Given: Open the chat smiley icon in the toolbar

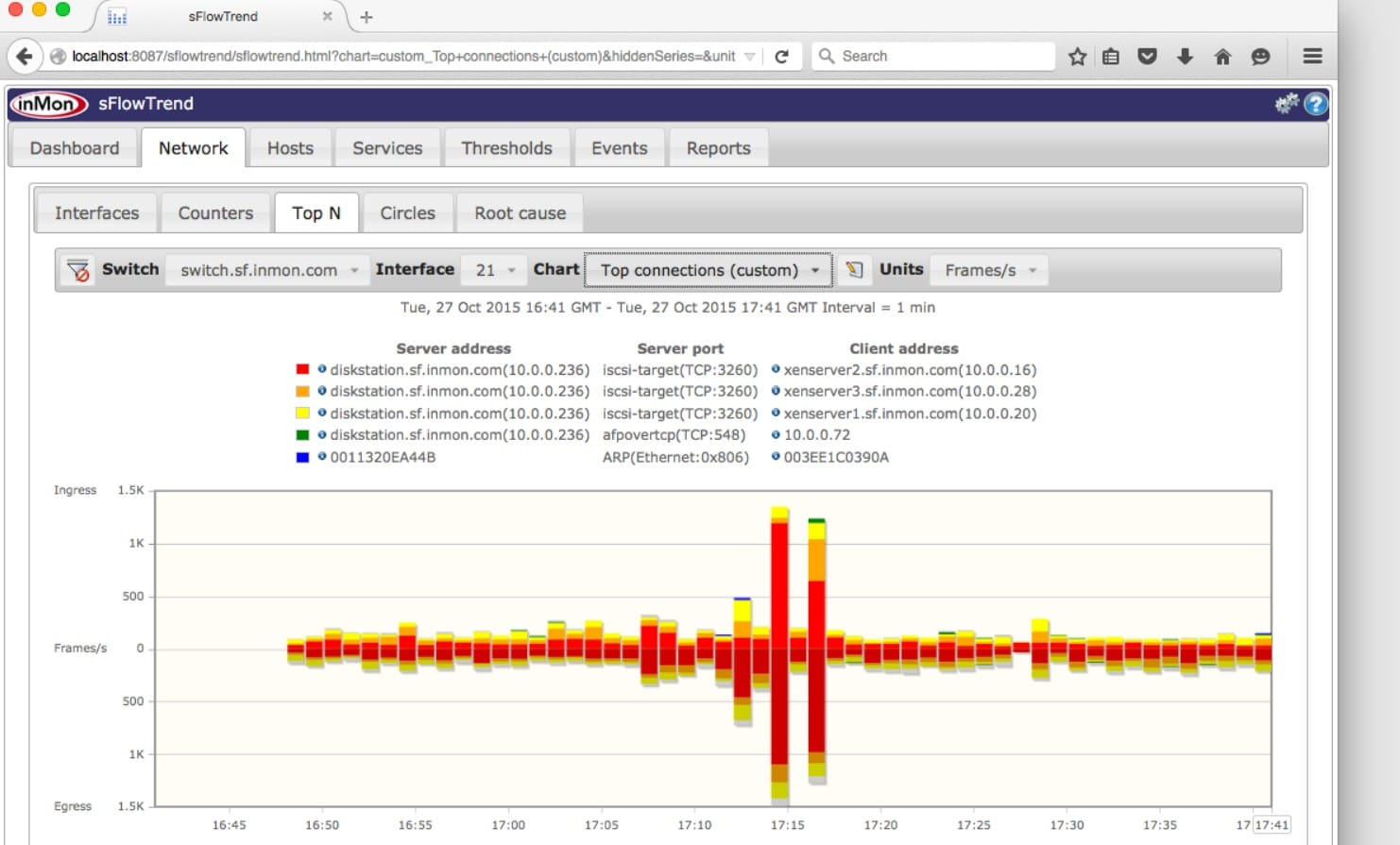Looking at the screenshot, I should tap(1260, 57).
